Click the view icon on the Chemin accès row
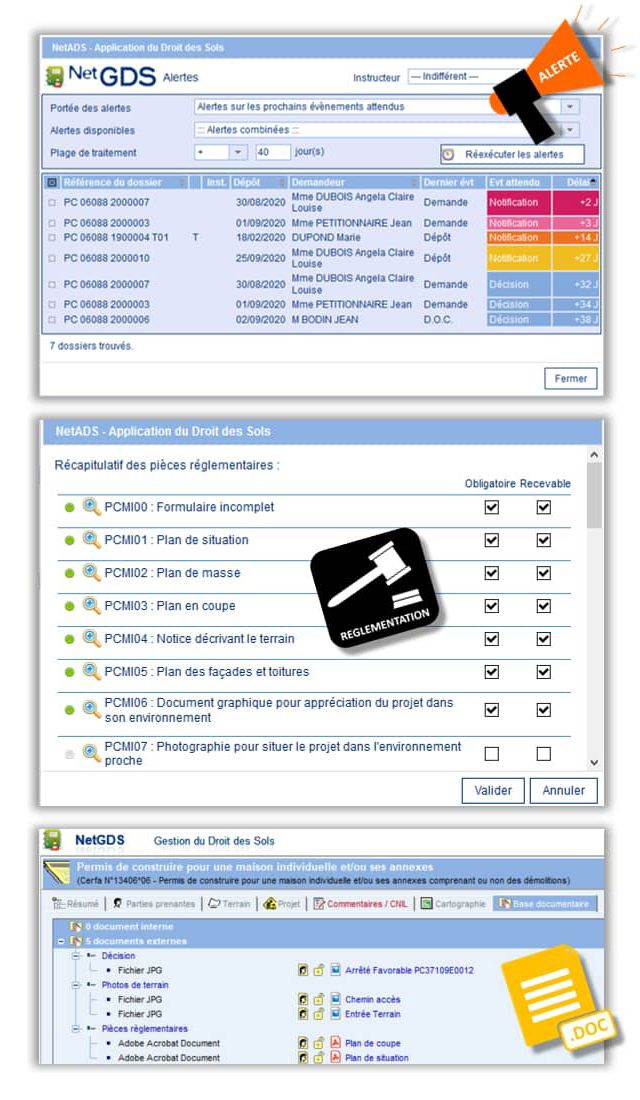 (303, 999)
